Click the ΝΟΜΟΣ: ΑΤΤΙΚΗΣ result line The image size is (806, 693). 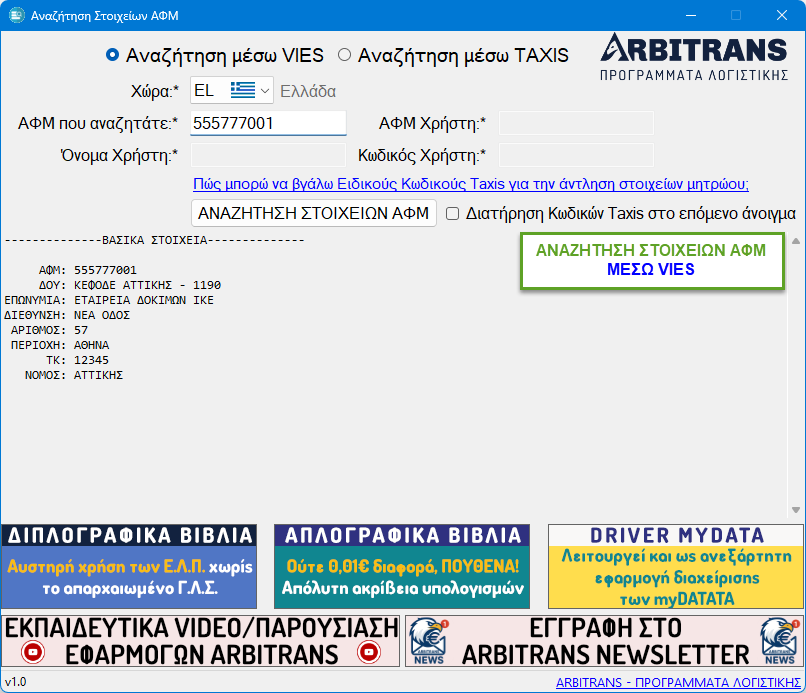tap(74, 375)
